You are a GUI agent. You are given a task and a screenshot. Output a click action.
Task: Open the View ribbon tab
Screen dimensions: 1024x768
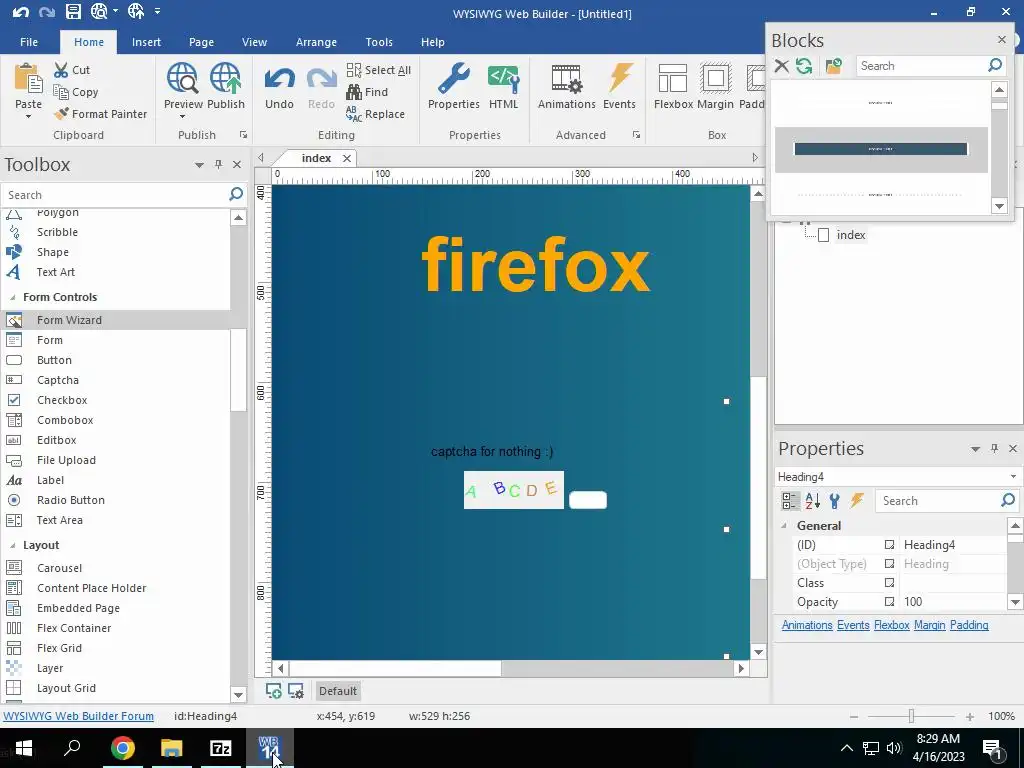pyautogui.click(x=254, y=42)
